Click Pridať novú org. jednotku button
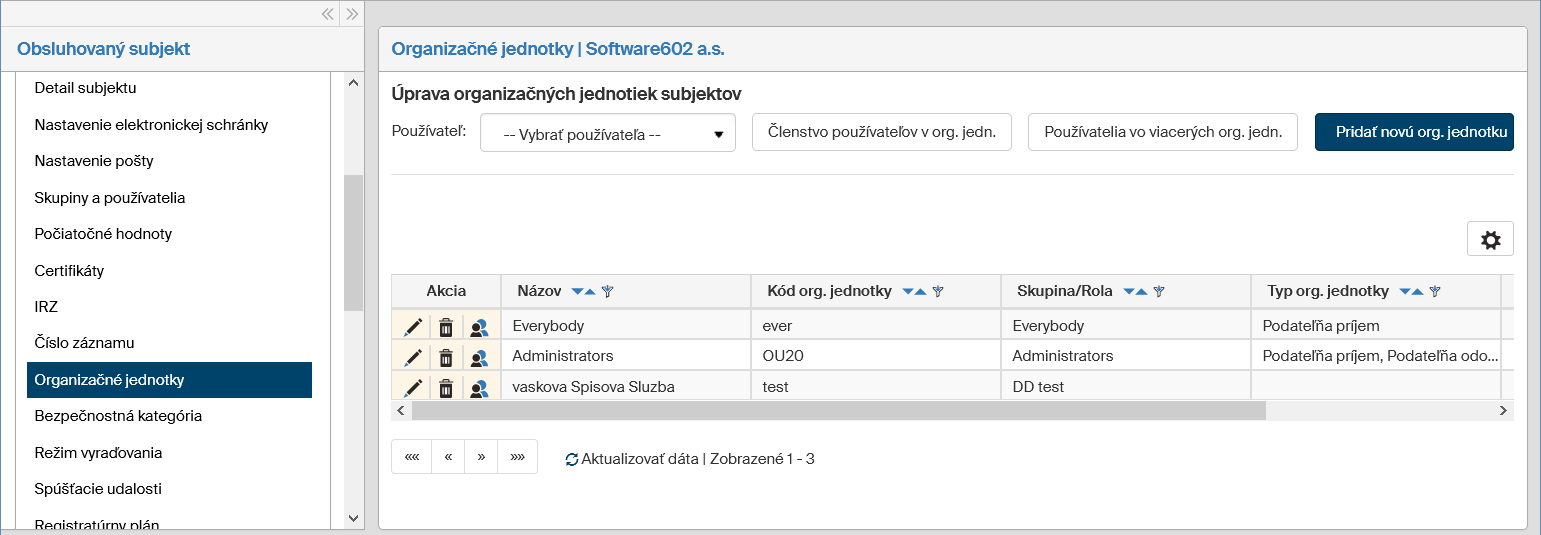 1413,132
